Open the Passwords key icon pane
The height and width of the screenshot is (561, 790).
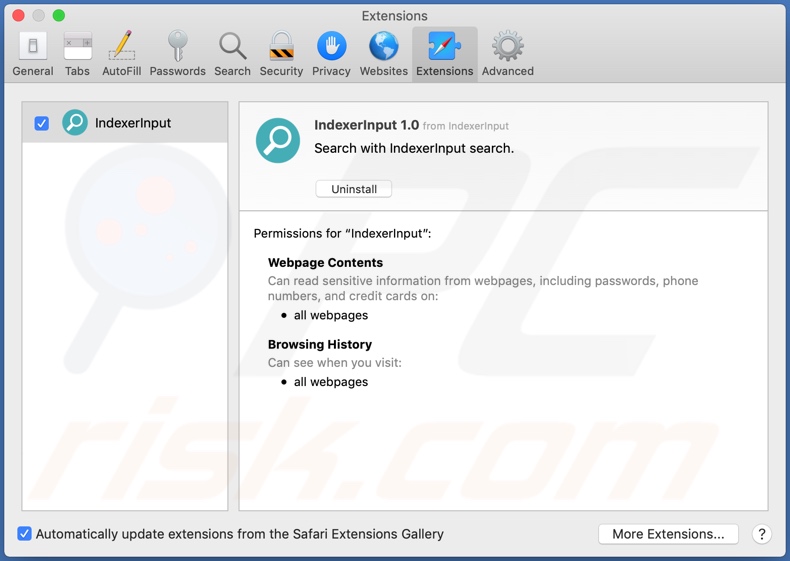[177, 54]
